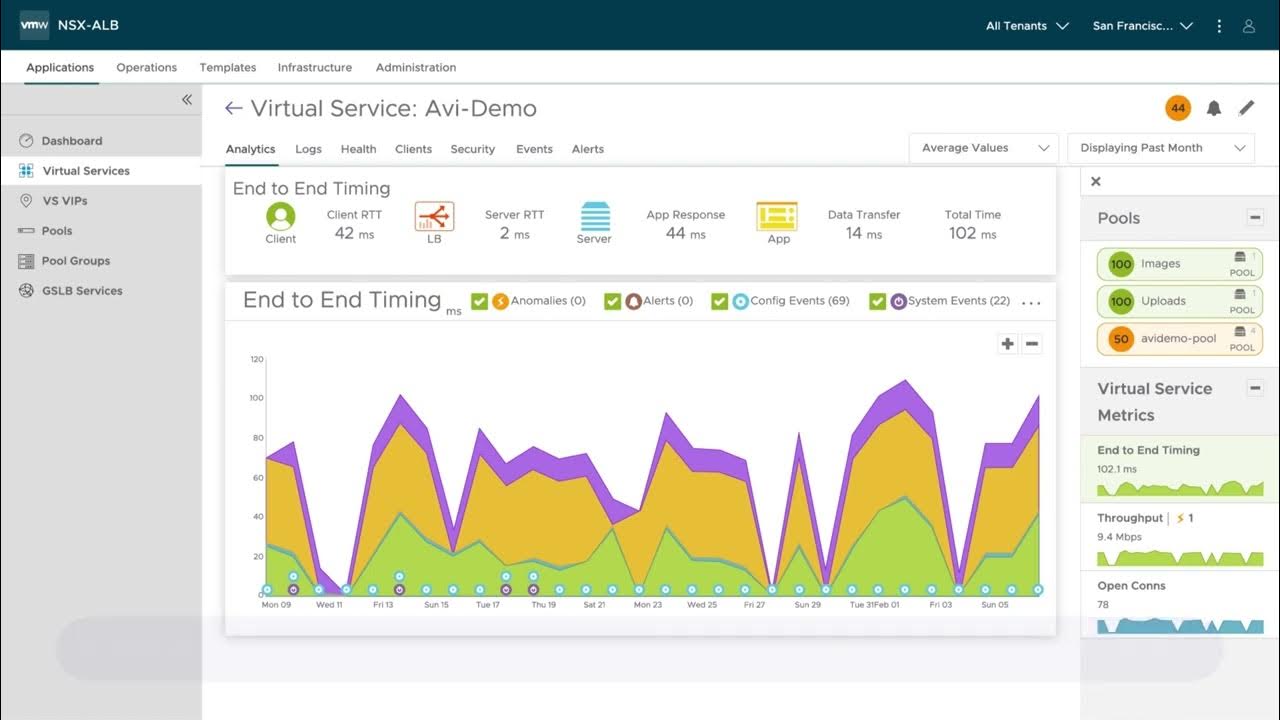Edit virtual service with pencil icon
The height and width of the screenshot is (720, 1280).
tap(1246, 108)
